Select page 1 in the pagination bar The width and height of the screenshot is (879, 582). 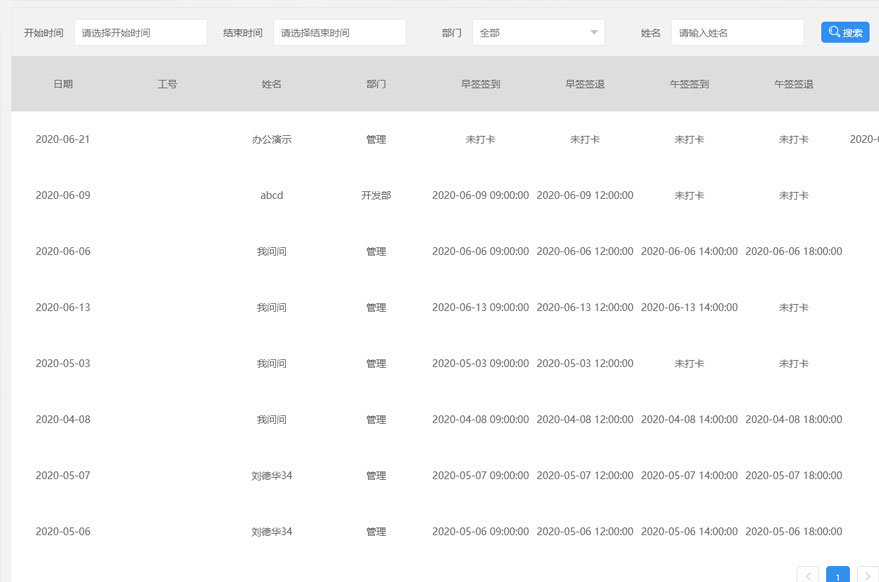837,575
